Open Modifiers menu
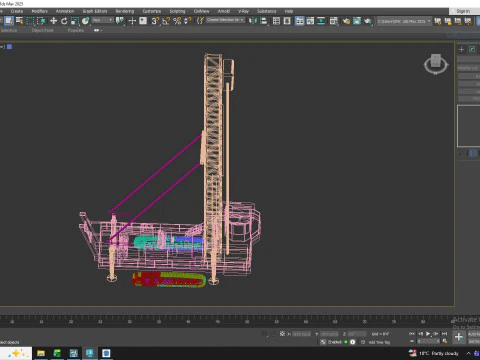Screen dimensions: 480x360 [39, 11]
